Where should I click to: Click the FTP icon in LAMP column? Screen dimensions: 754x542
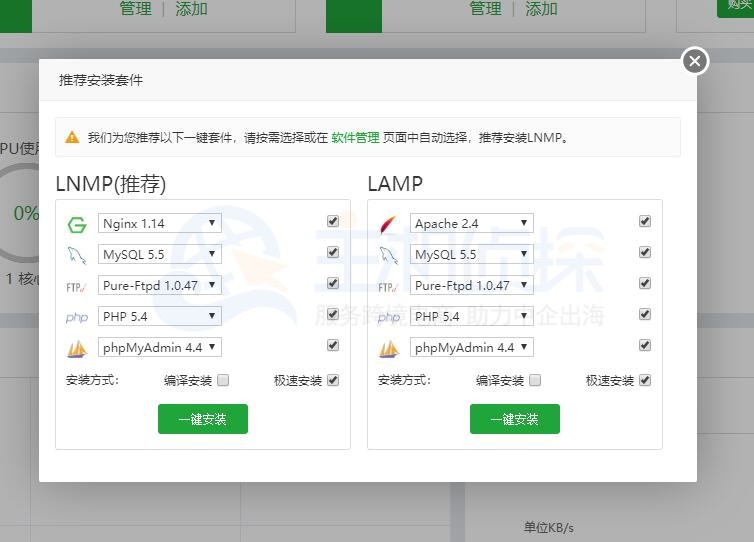(389, 286)
